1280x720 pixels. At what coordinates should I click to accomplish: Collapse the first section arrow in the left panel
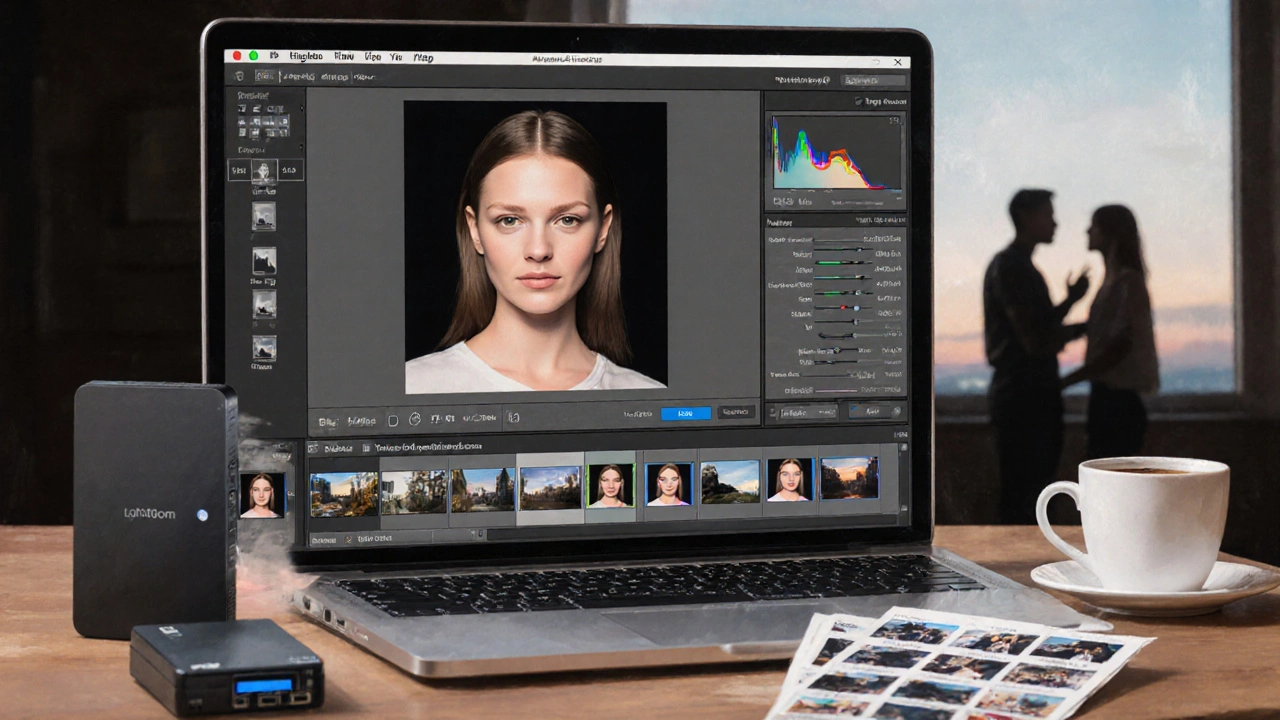pos(302,106)
